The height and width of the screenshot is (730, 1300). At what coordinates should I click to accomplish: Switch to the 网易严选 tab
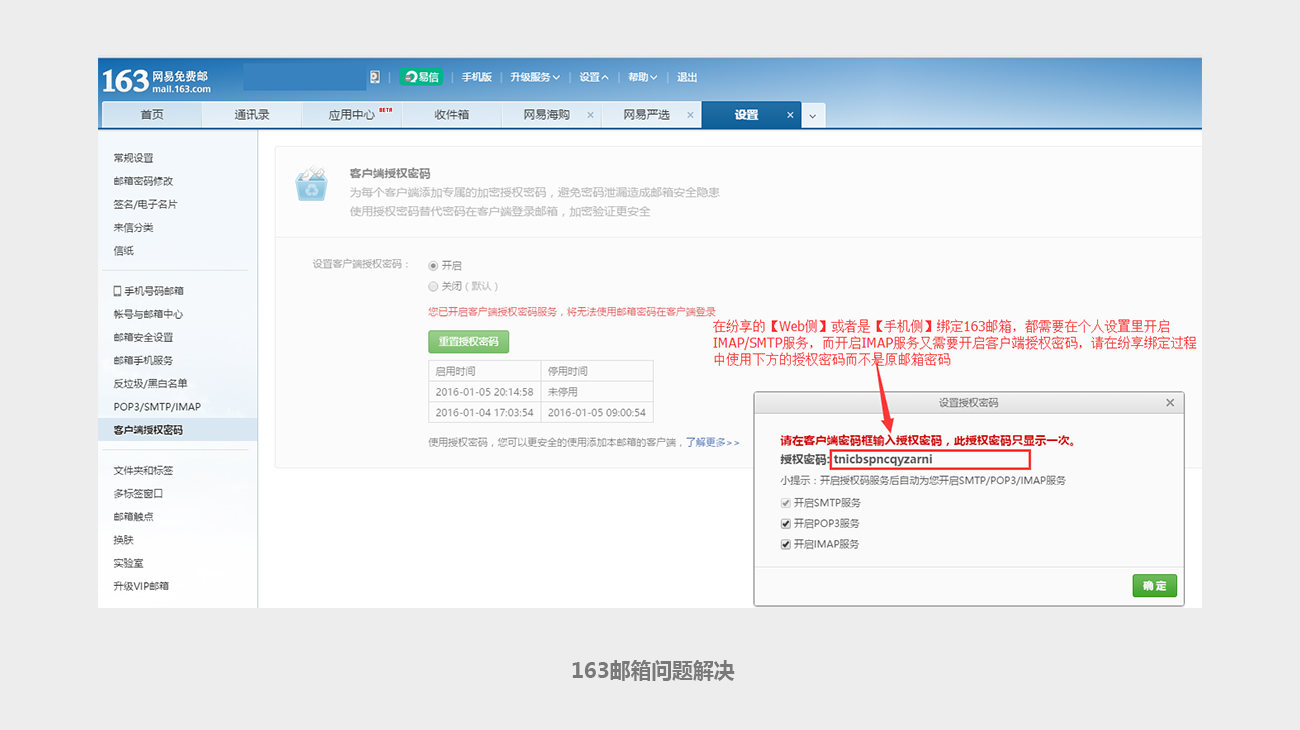click(x=646, y=115)
